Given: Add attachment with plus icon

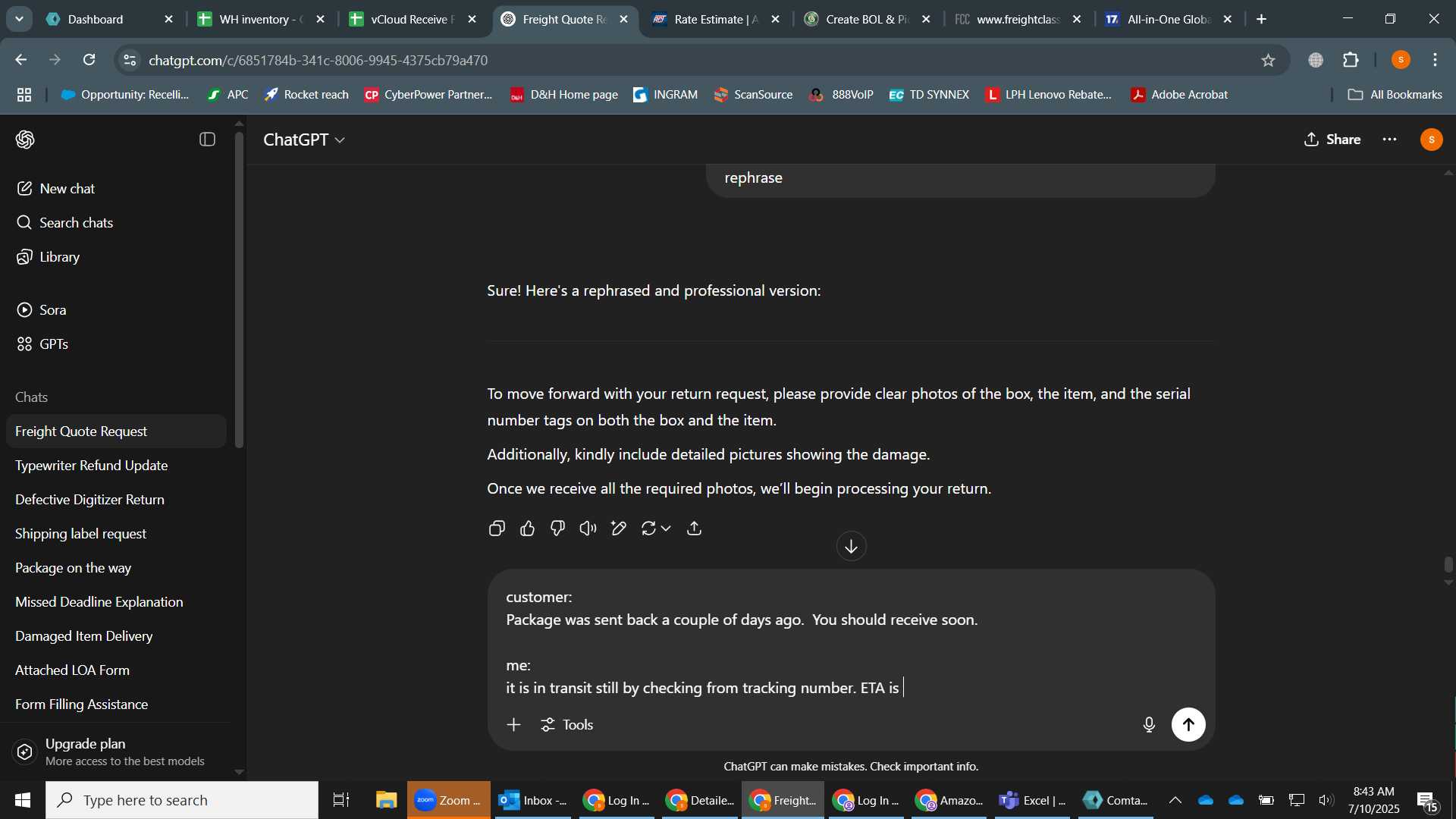Looking at the screenshot, I should pyautogui.click(x=513, y=724).
